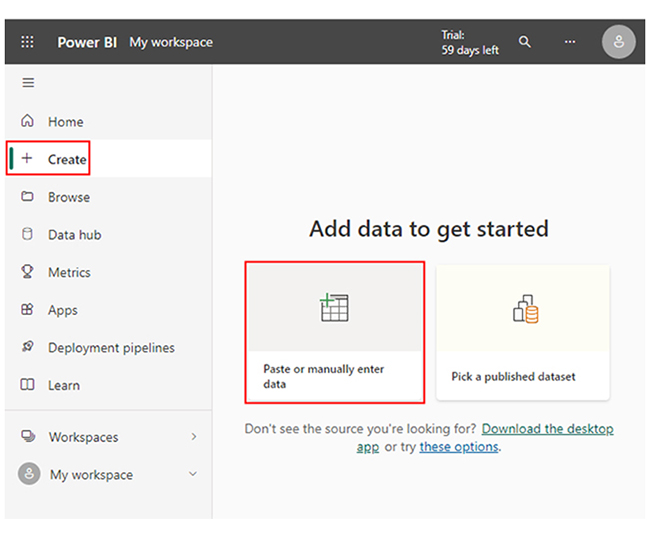
Task: Click the Deployment pipelines rocket icon
Action: (x=27, y=346)
